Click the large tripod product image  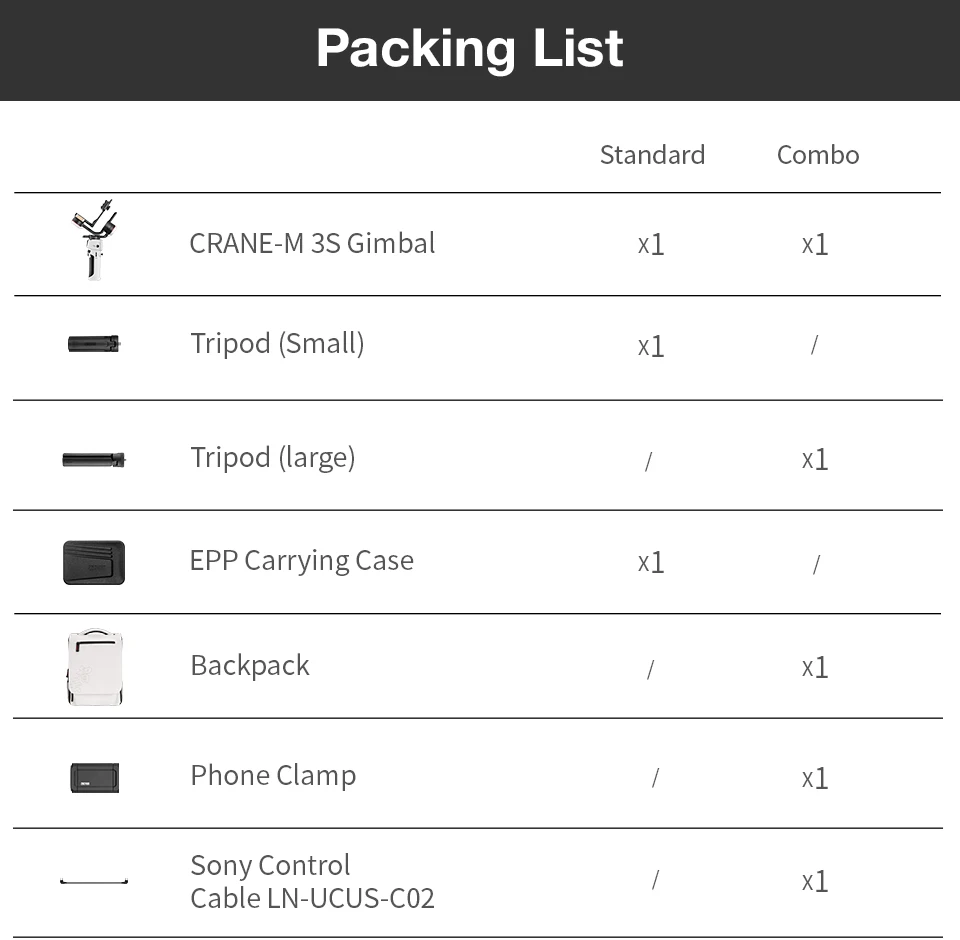[x=94, y=459]
